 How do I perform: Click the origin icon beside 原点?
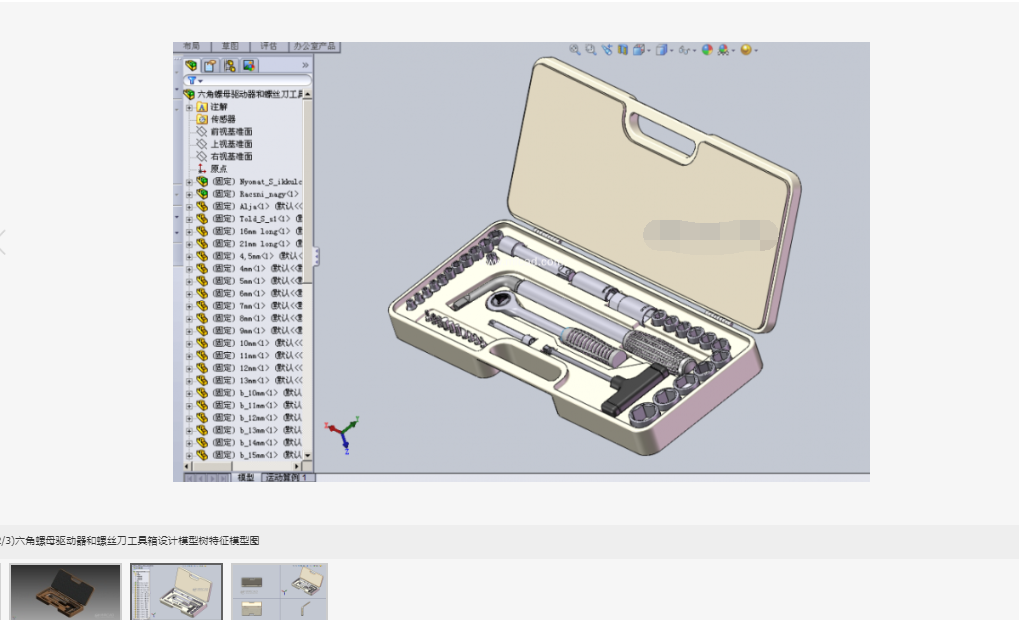(202, 168)
